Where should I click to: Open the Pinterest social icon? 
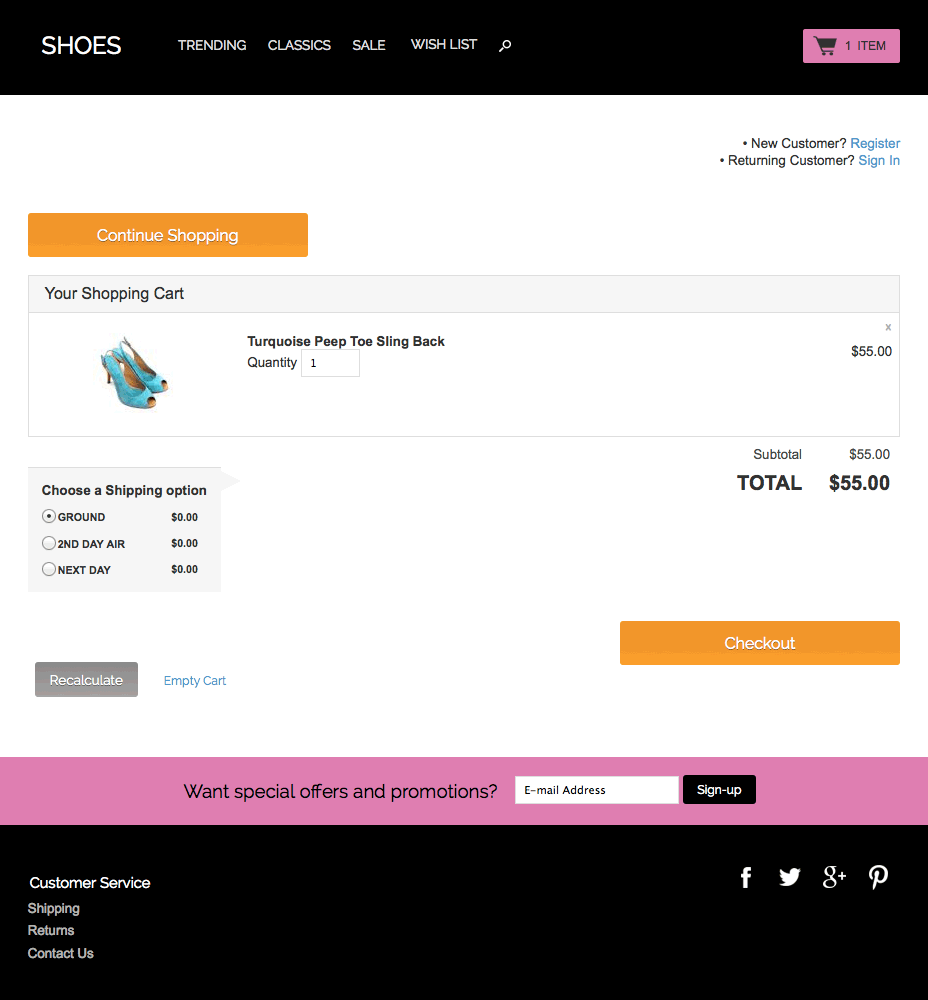tap(878, 877)
